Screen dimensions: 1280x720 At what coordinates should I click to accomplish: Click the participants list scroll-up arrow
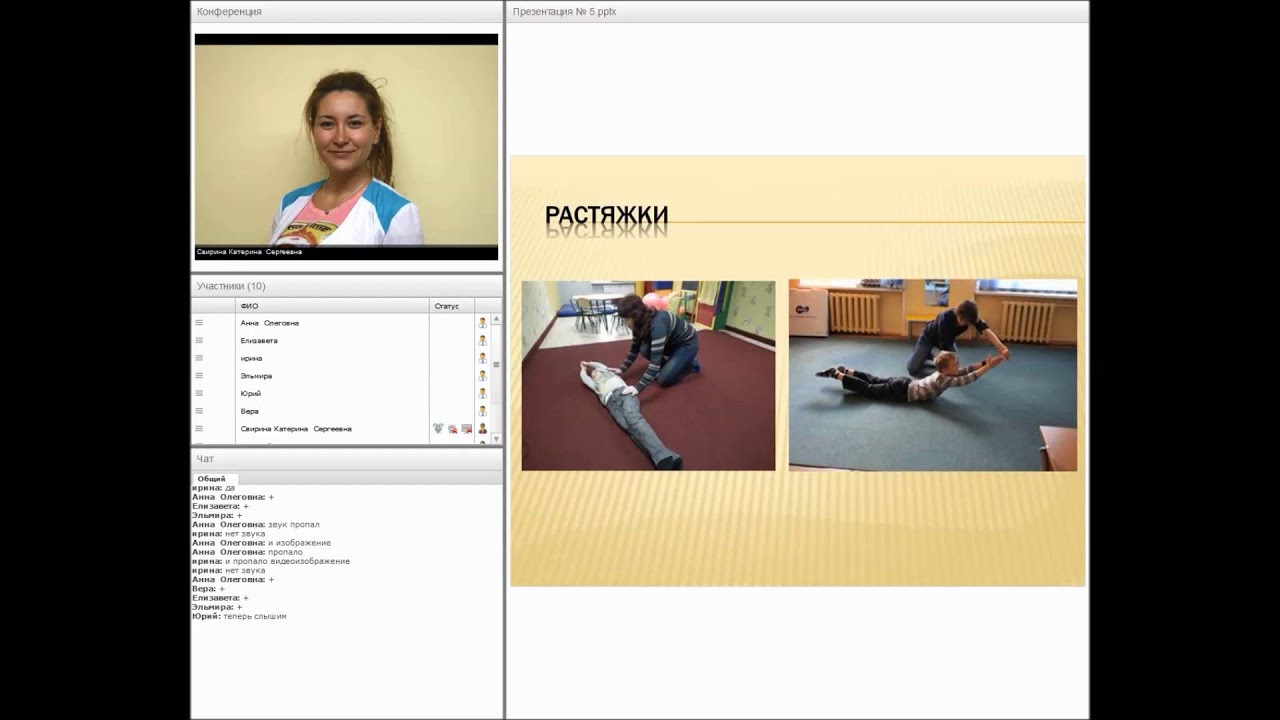pos(496,319)
